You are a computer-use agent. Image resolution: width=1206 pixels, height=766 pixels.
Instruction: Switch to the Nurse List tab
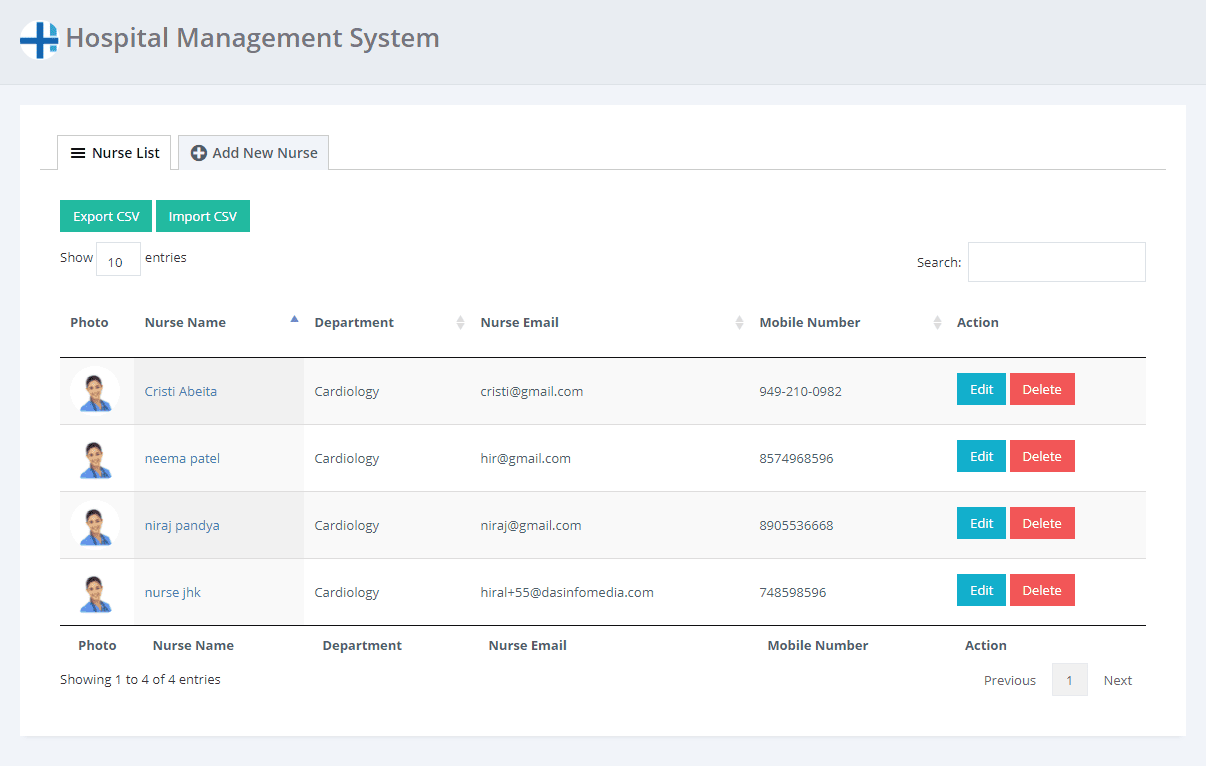[114, 153]
